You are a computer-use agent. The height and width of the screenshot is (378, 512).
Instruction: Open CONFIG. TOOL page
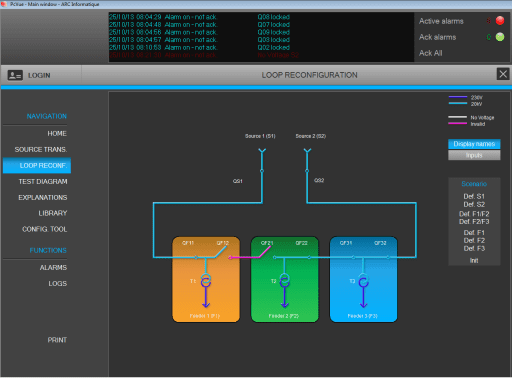click(44, 229)
